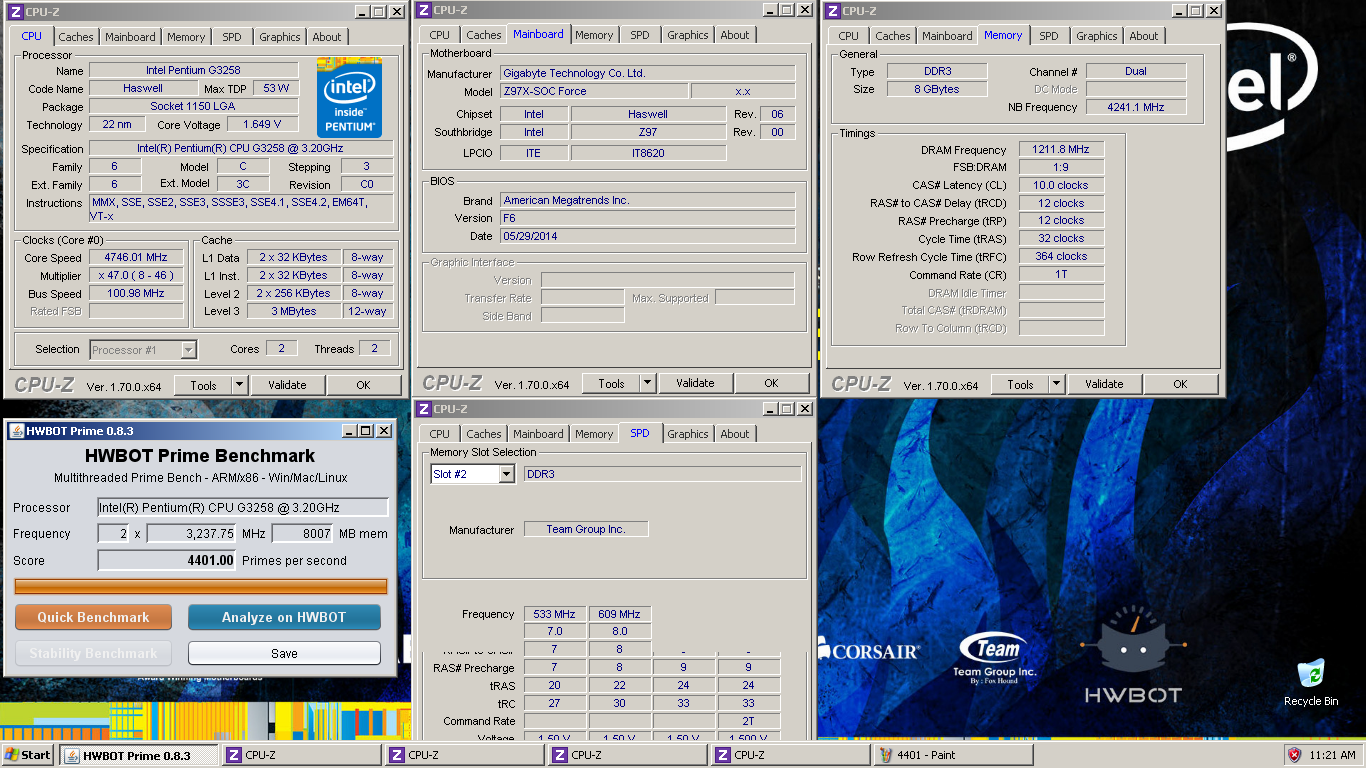
Task: Expand the Slot #2 memory slot dropdown
Action: pyautogui.click(x=506, y=474)
